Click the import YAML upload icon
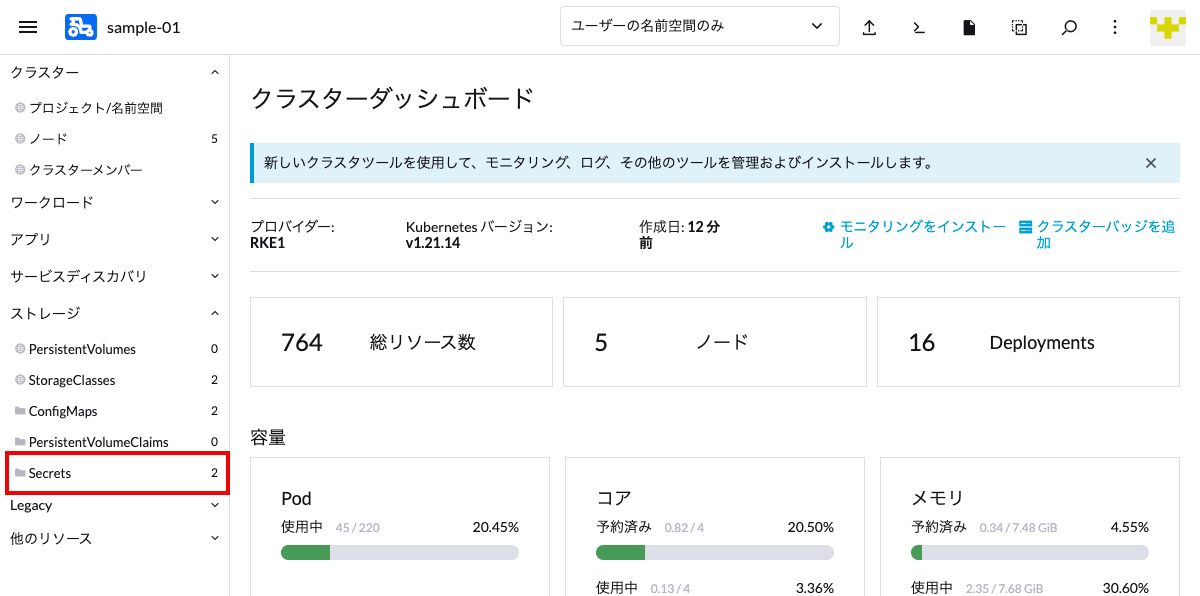Screen dimensions: 1200x596 (869, 27)
